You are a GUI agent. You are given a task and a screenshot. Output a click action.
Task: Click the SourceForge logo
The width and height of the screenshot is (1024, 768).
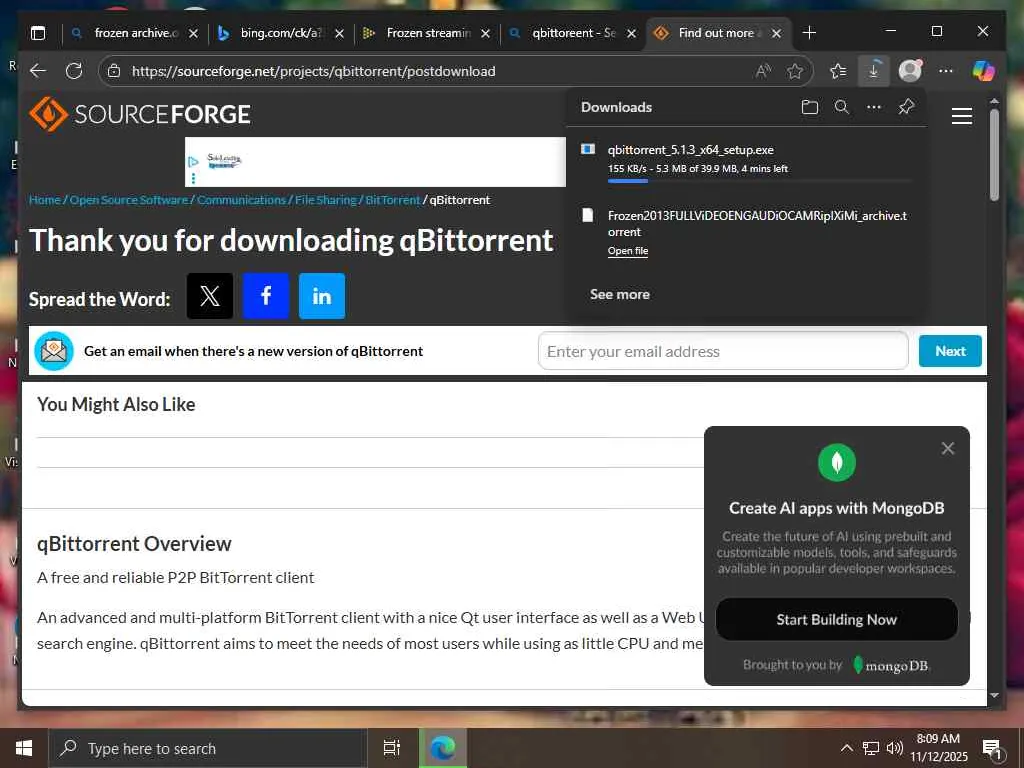(140, 114)
